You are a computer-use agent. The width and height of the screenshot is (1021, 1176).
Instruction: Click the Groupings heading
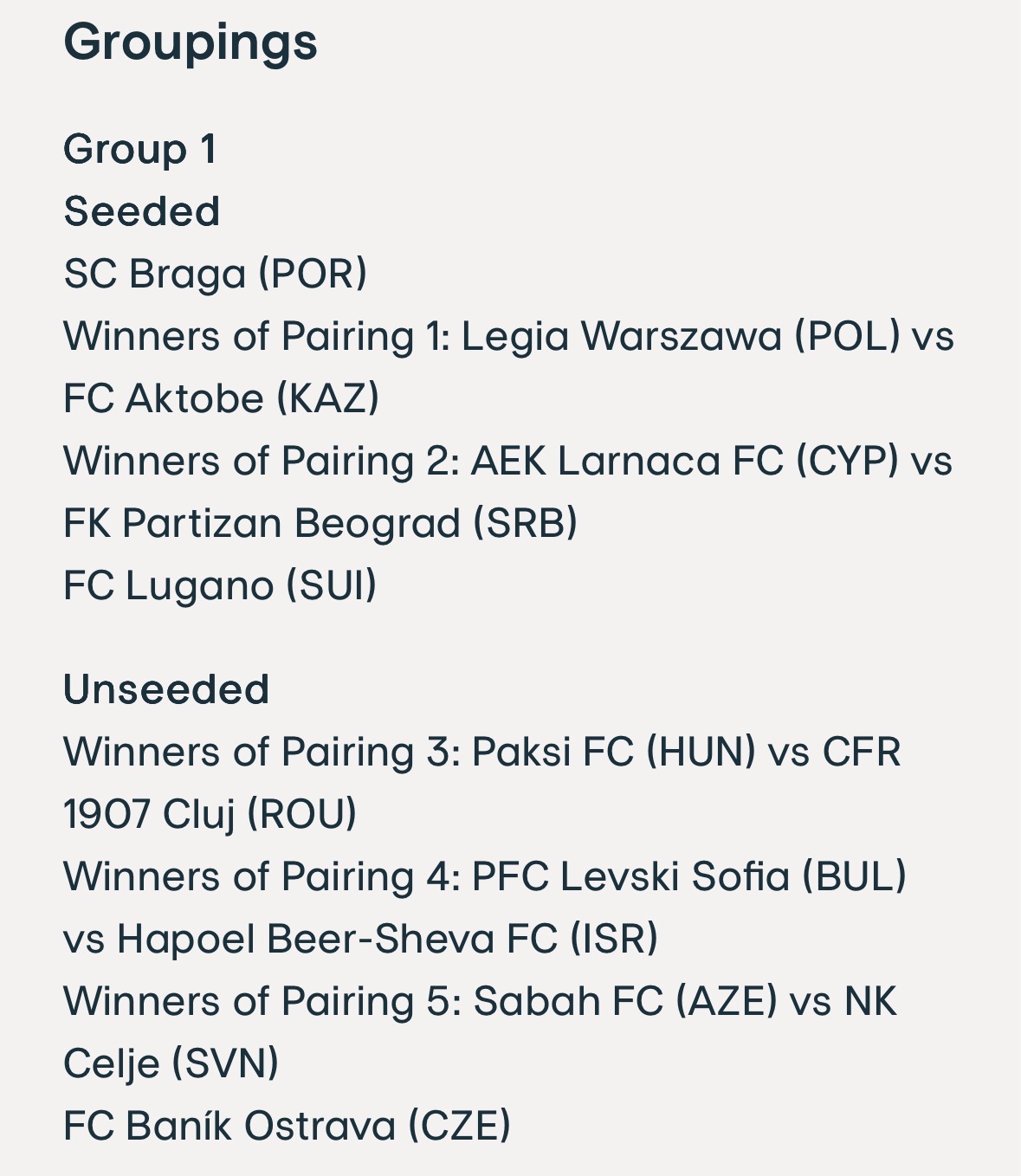191,43
